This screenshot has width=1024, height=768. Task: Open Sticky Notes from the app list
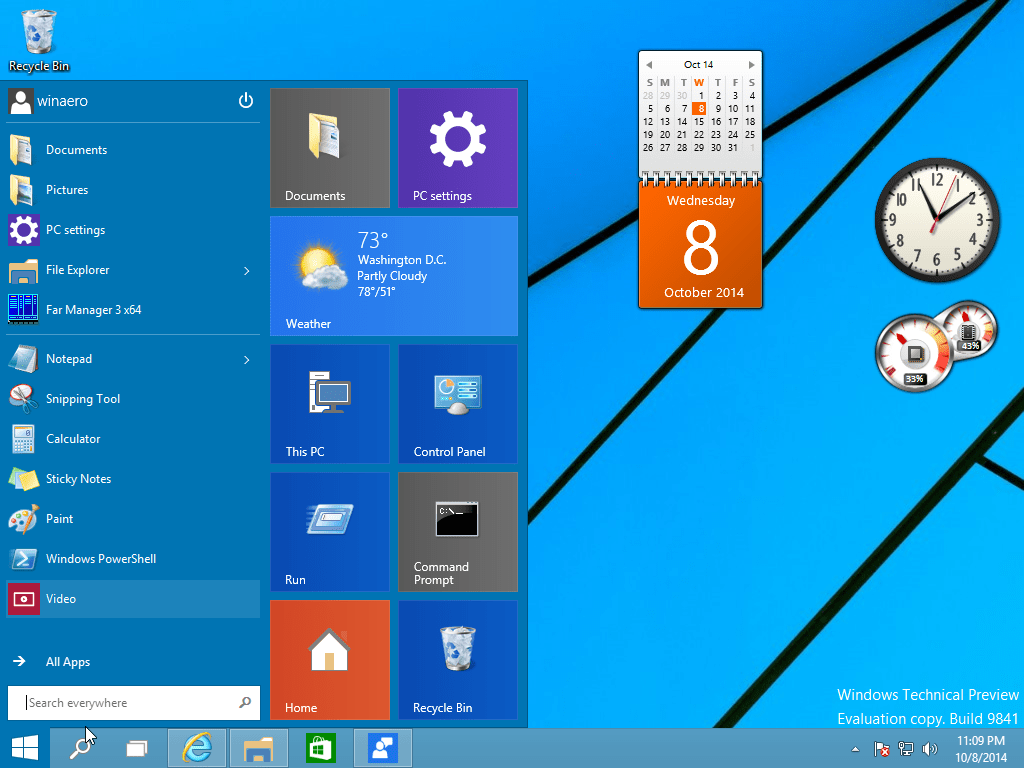pyautogui.click(x=78, y=479)
